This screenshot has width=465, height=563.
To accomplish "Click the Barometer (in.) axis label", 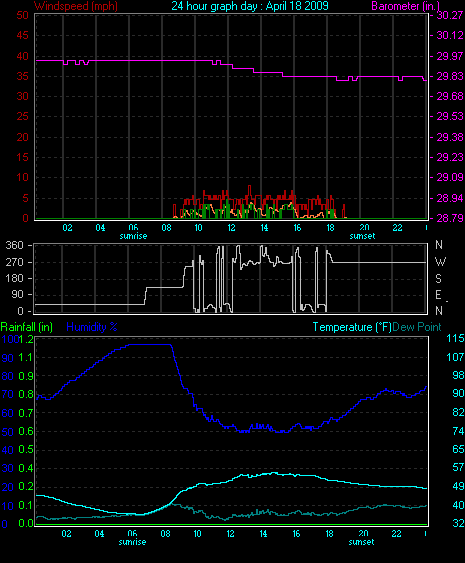I will [406, 6].
